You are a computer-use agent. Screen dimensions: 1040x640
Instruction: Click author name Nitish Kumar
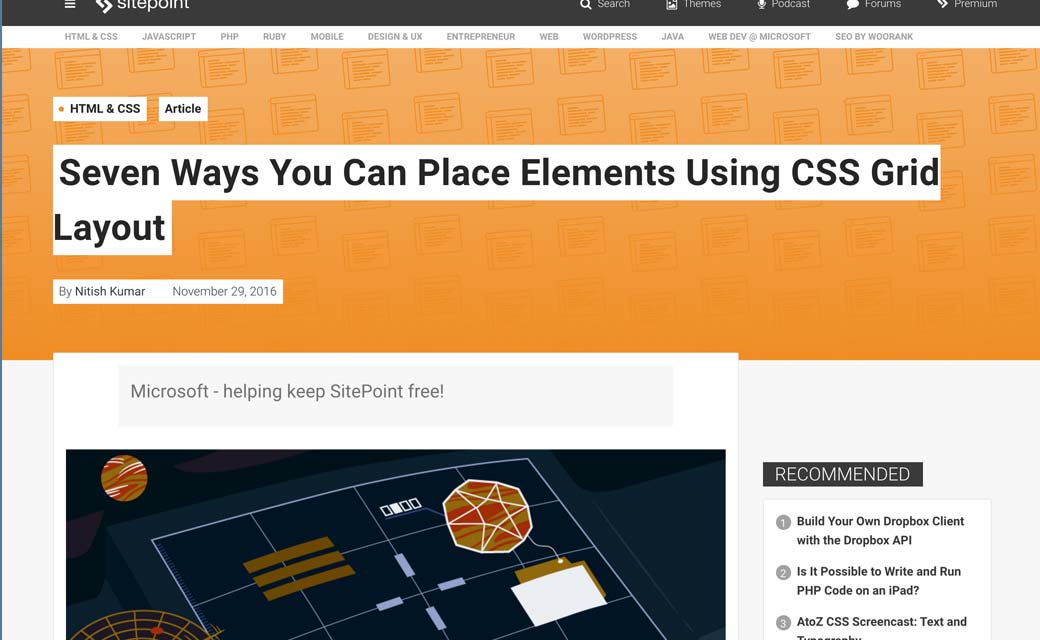pos(110,292)
